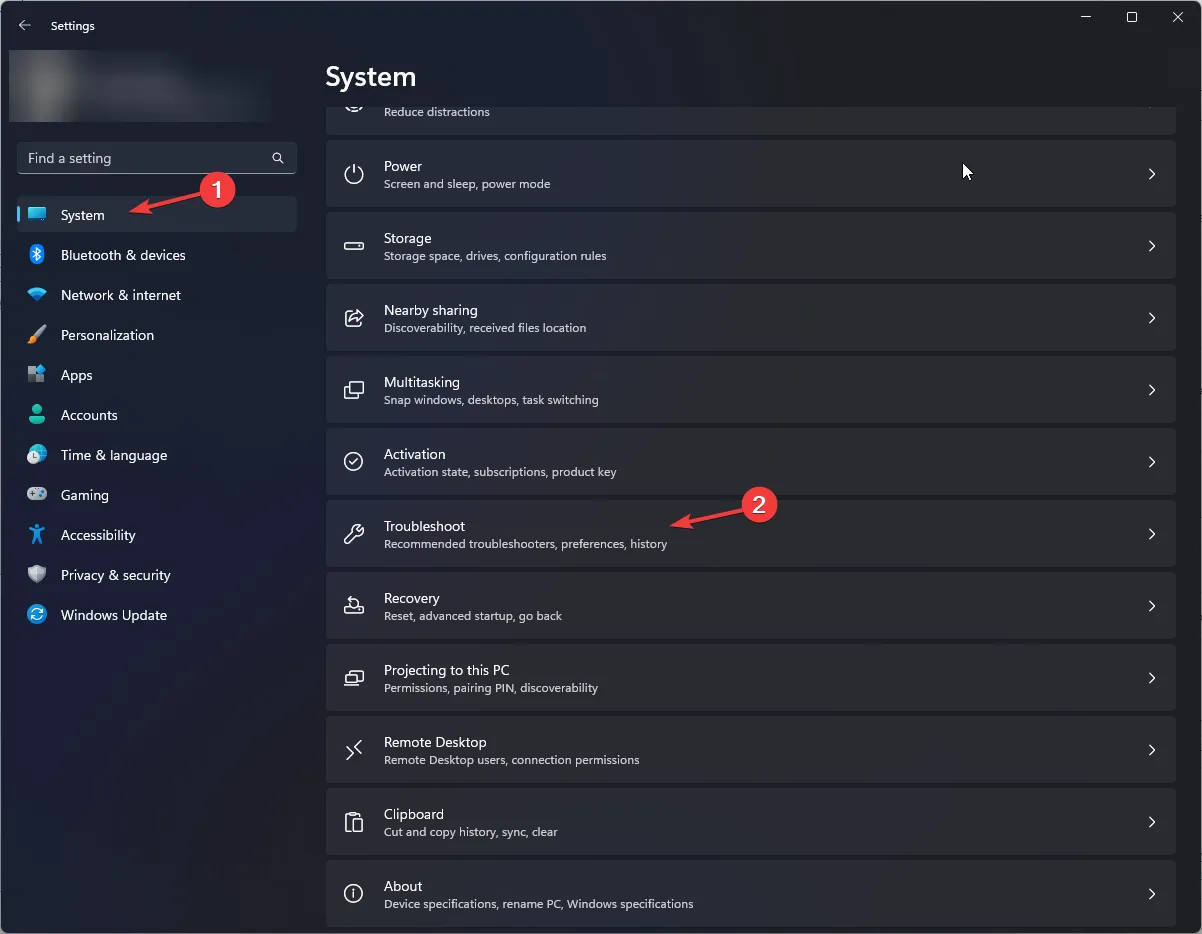The image size is (1202, 934).
Task: Click the search magnifier icon in Find a setting
Action: 278,158
